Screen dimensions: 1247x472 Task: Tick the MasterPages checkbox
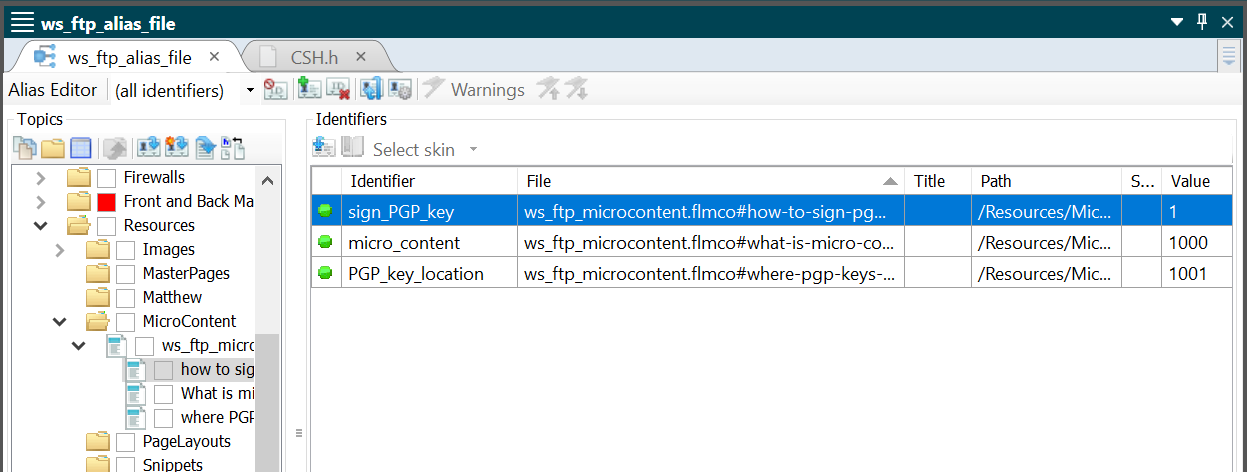[x=125, y=274]
